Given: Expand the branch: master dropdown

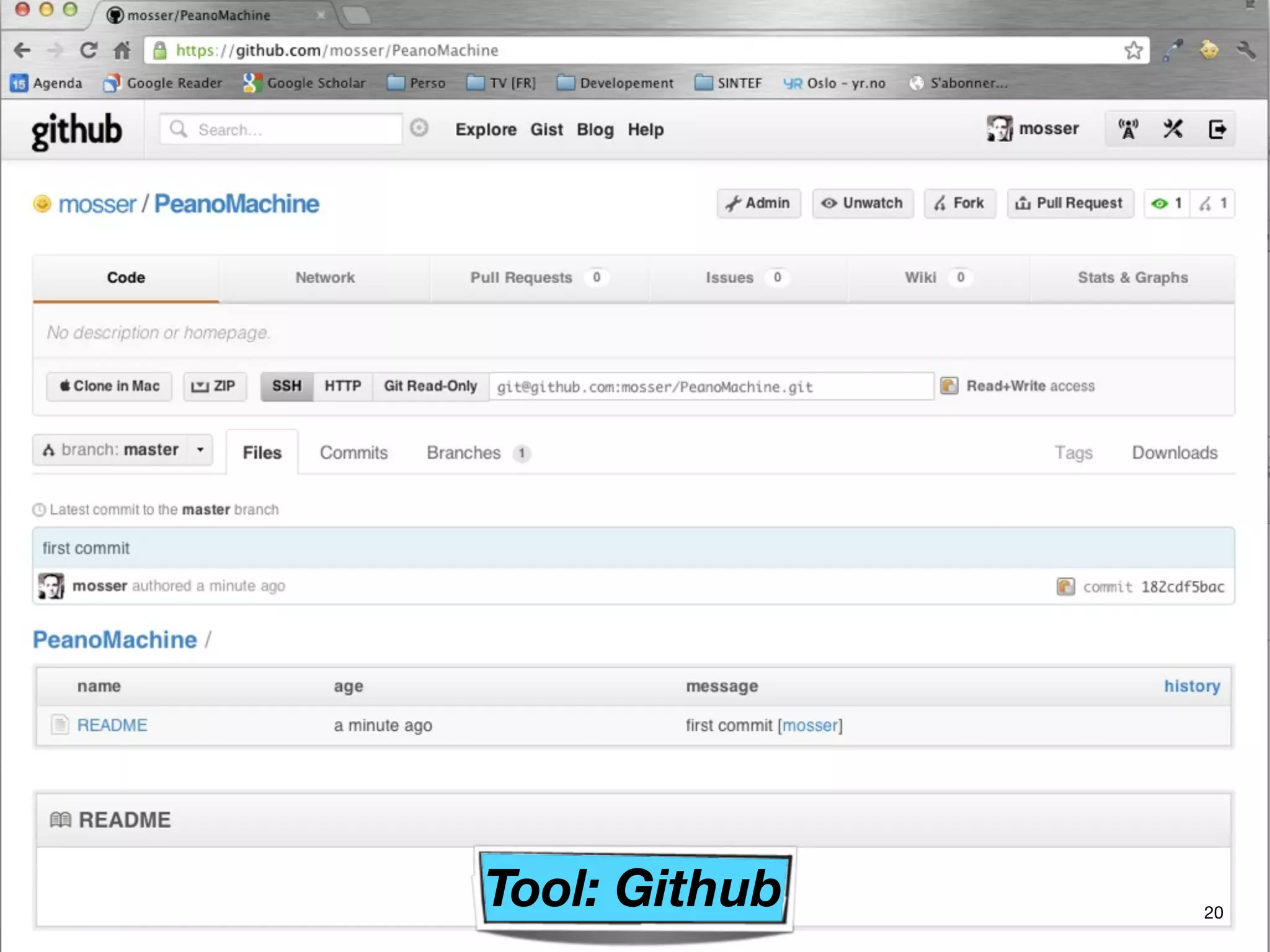Looking at the screenshot, I should click(x=123, y=450).
